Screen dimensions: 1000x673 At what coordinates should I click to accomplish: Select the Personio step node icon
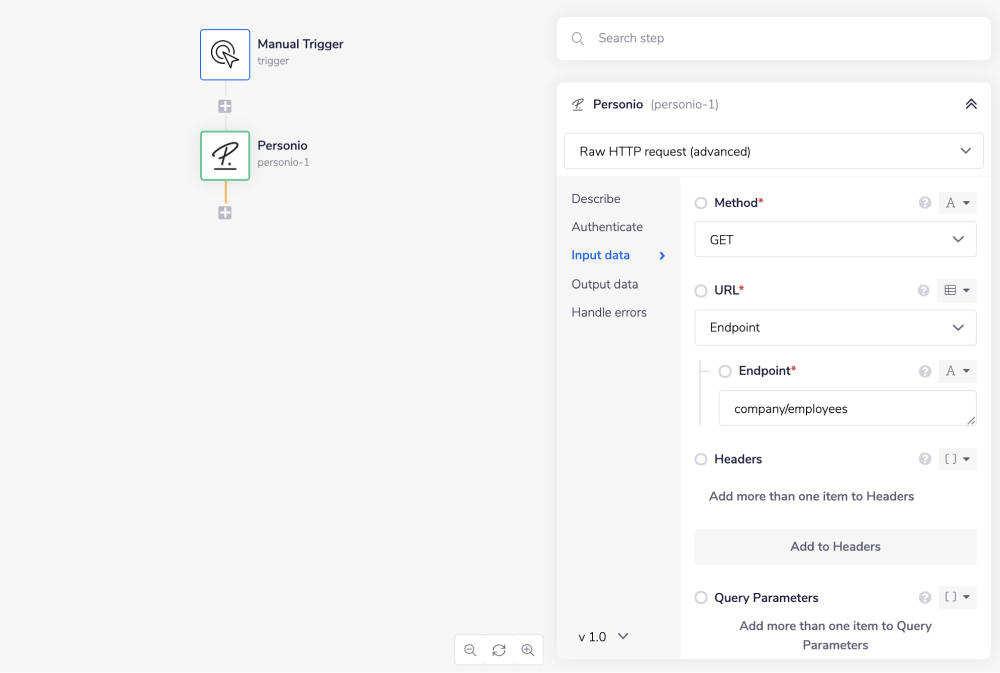225,155
